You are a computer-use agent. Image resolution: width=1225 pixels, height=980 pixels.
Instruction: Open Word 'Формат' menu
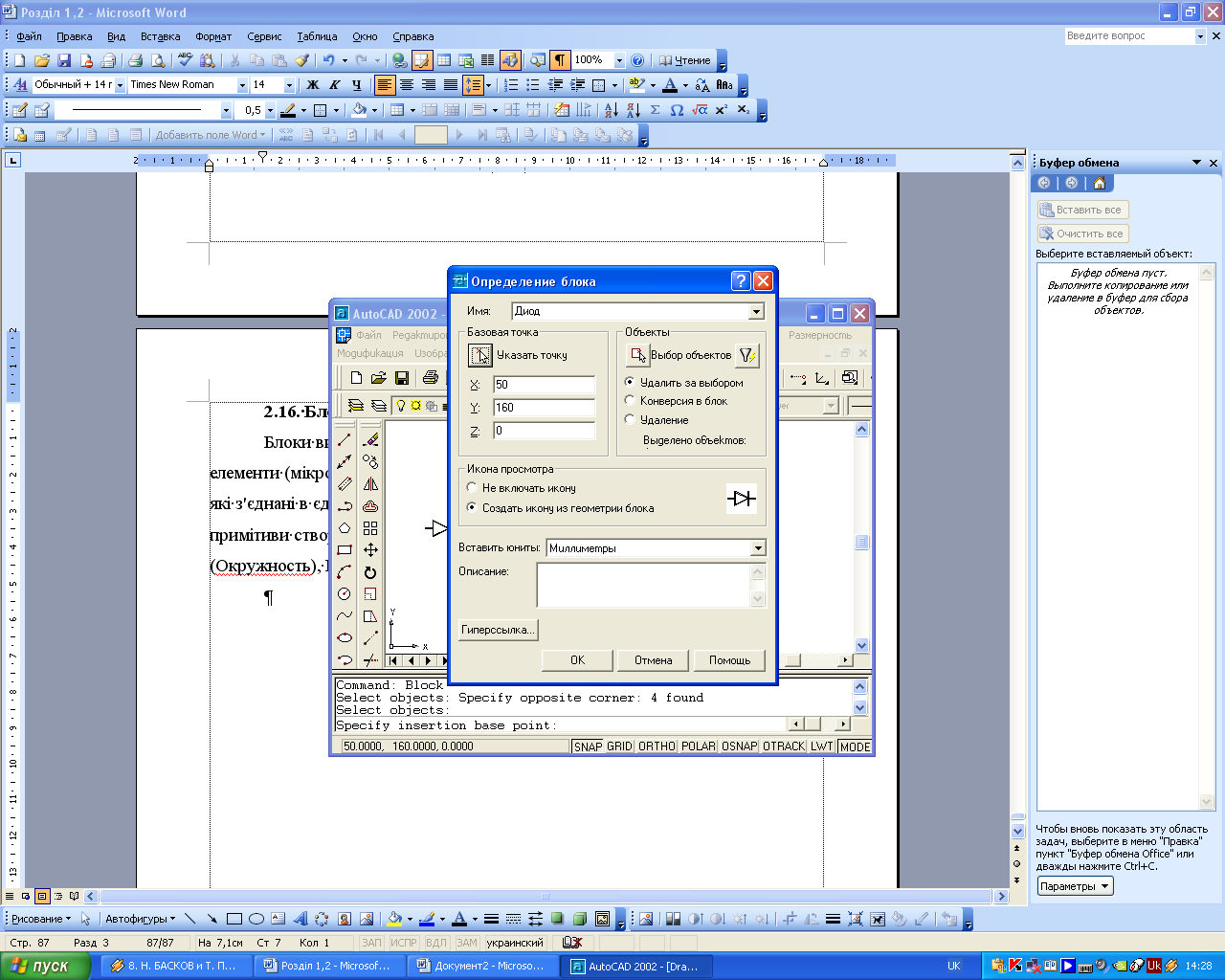(213, 36)
